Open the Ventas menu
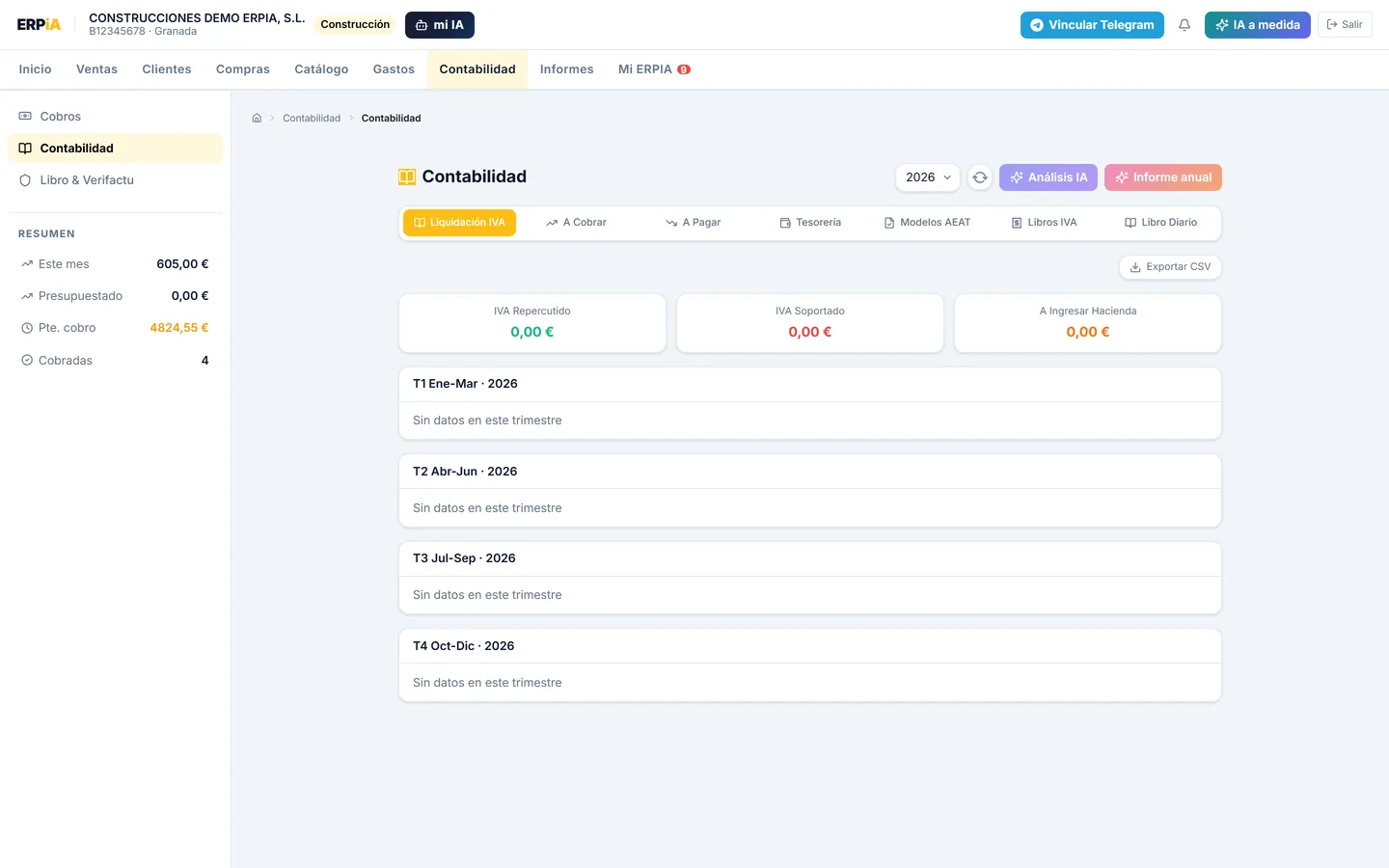This screenshot has width=1389, height=868. (x=97, y=69)
